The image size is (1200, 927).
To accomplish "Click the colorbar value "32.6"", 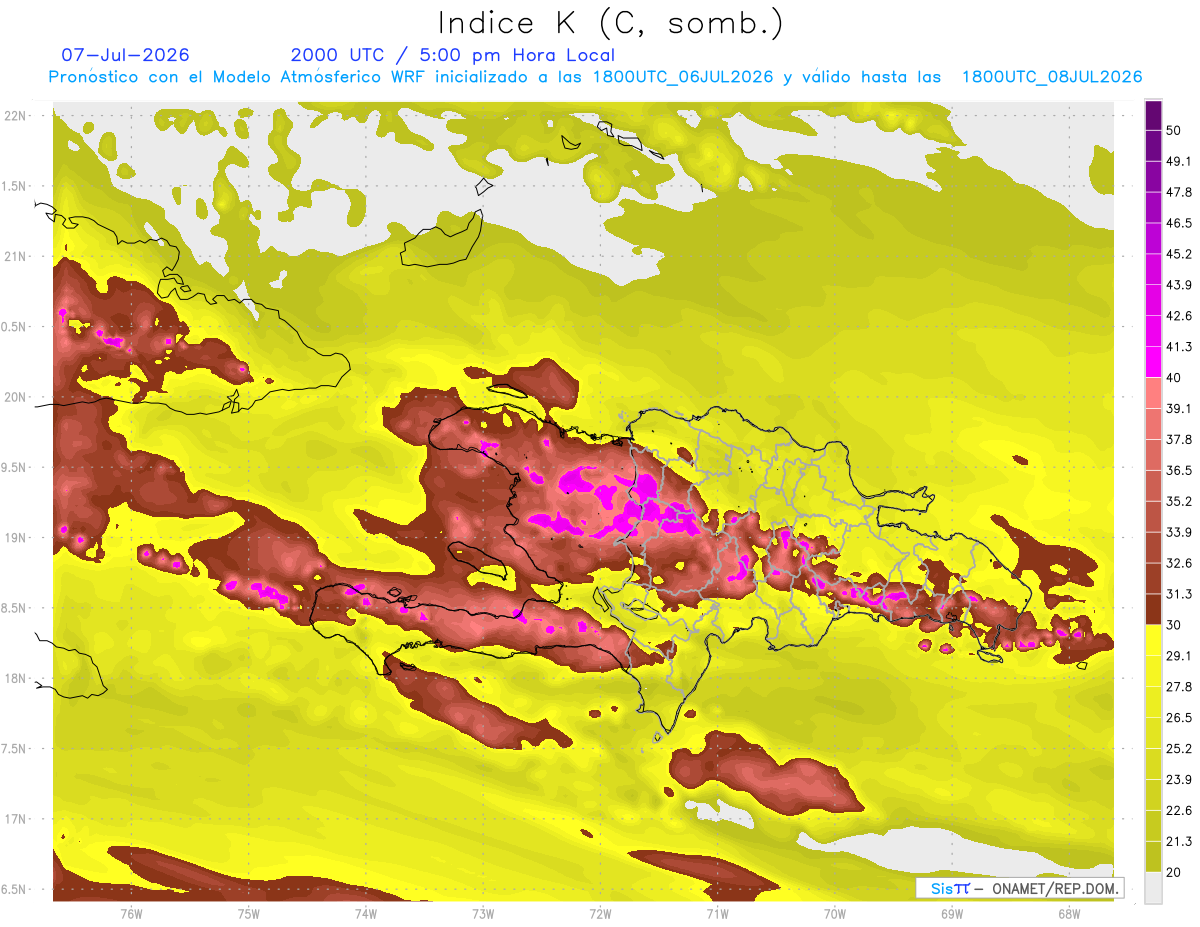I will click(1179, 563).
